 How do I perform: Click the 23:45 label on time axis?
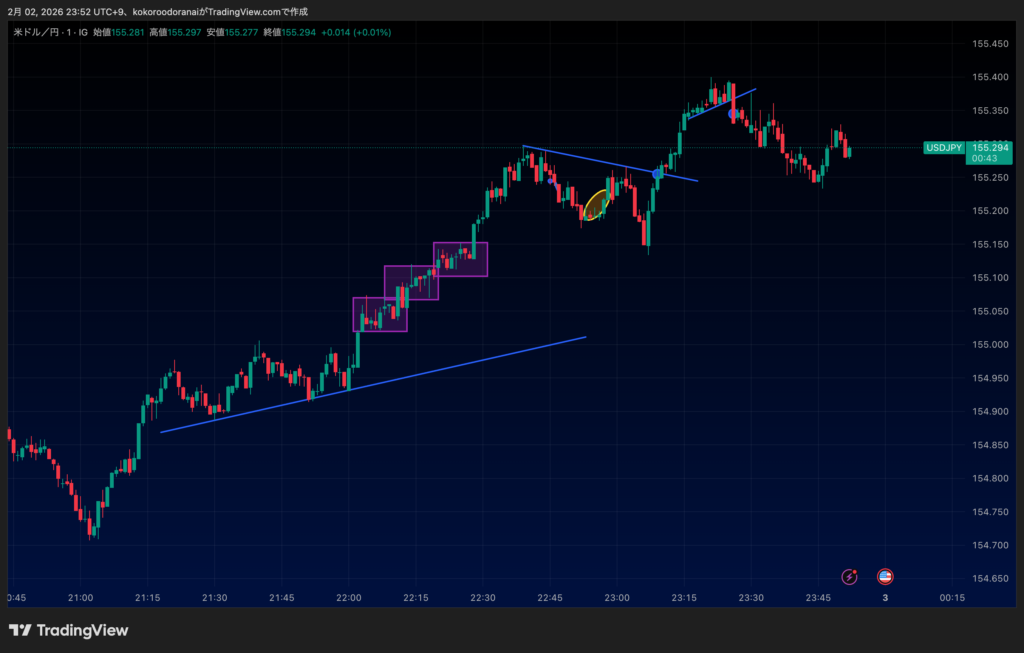(818, 598)
